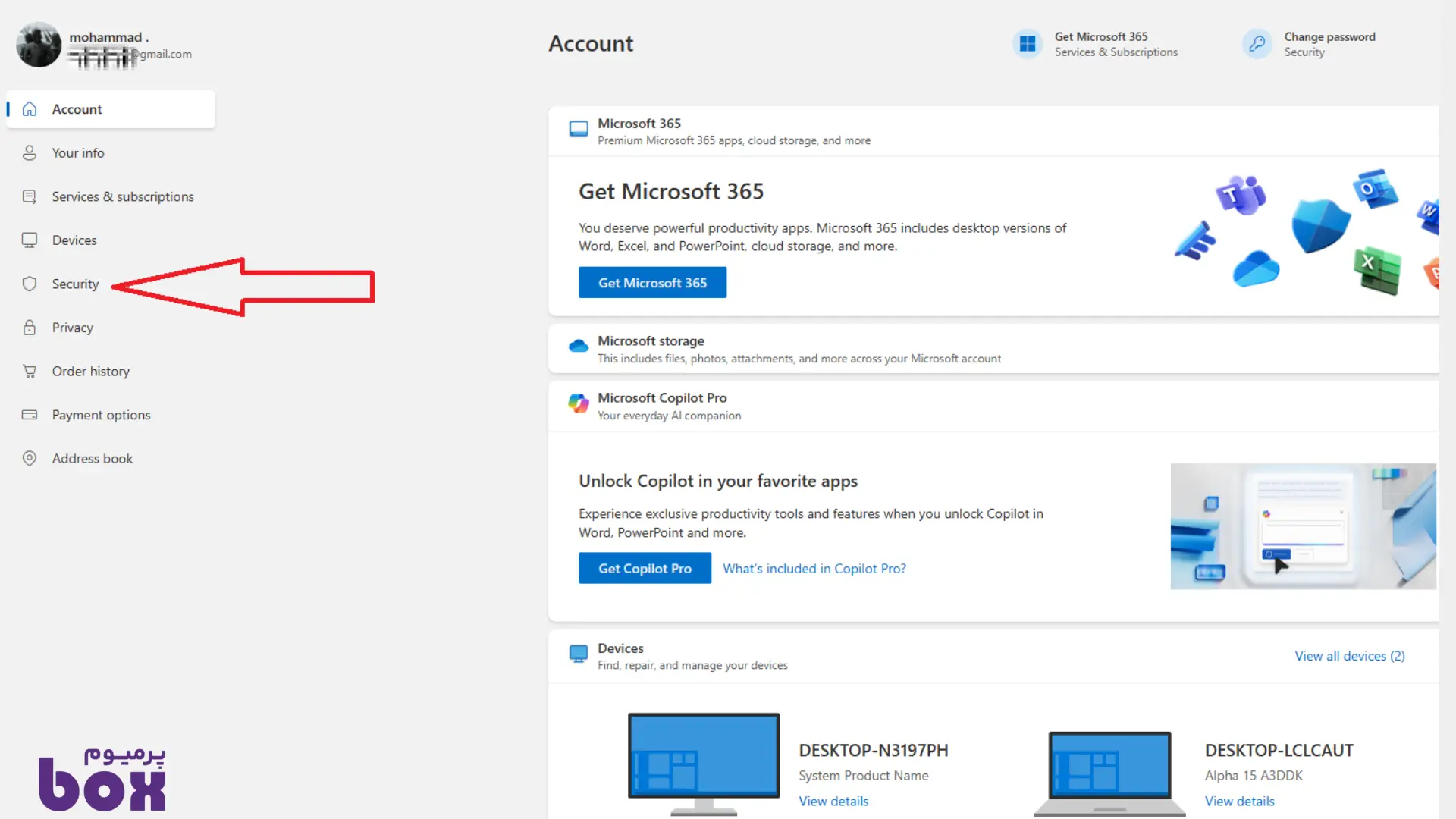Click the Privacy lock icon
This screenshot has width=1456, height=819.
tap(30, 328)
